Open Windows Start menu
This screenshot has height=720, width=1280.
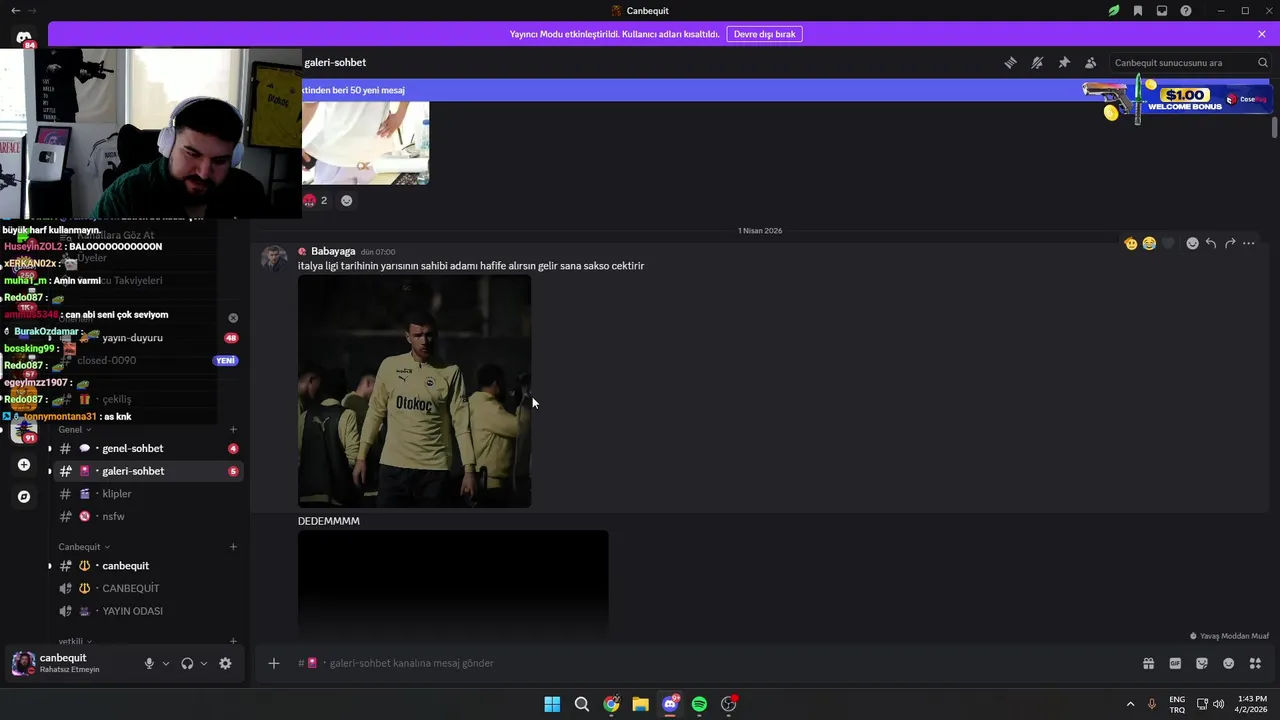(x=552, y=704)
